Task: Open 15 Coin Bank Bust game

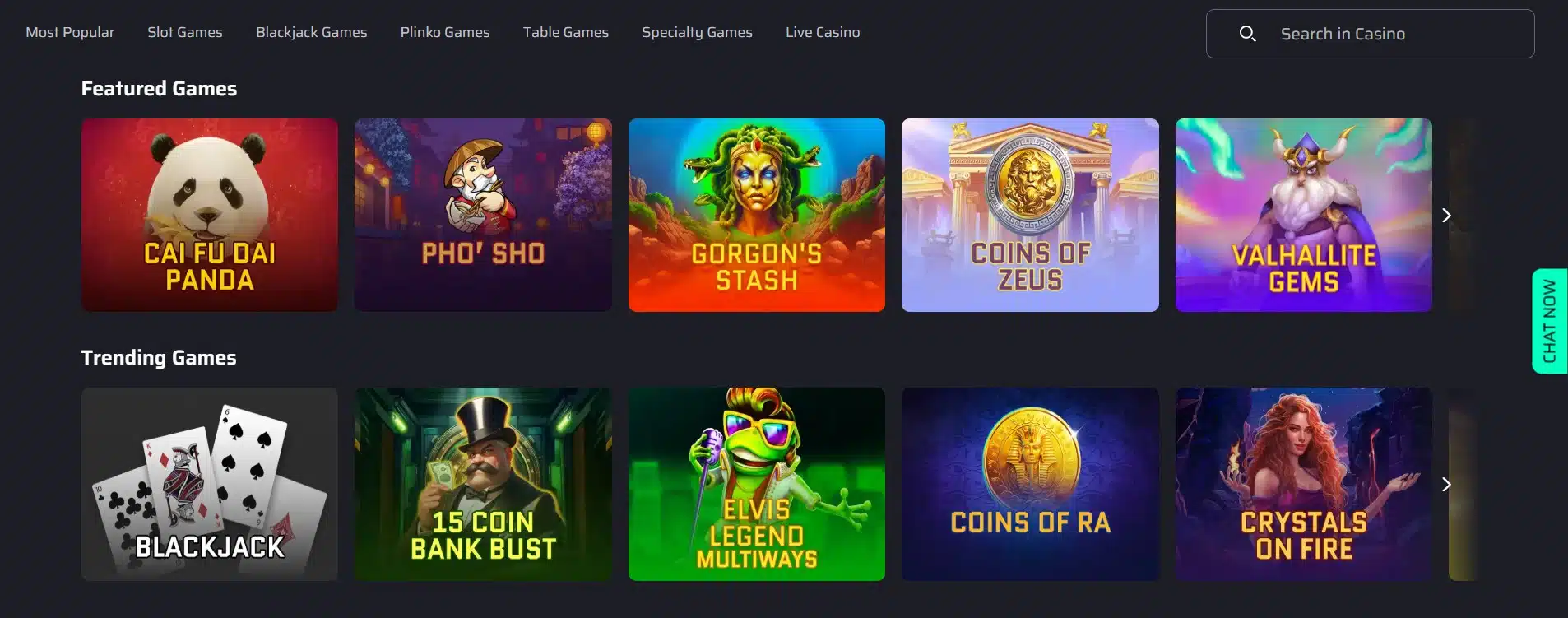Action: pyautogui.click(x=483, y=484)
